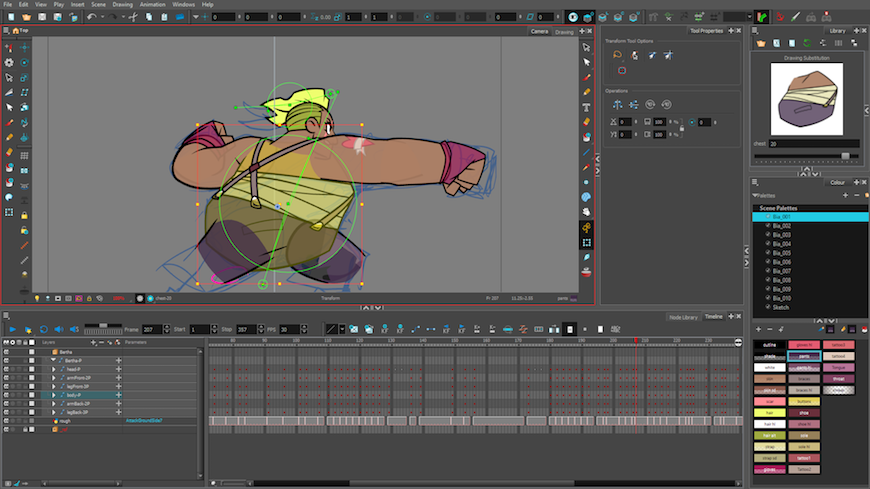Select the Library tab
The height and width of the screenshot is (489, 870).
coord(837,31)
